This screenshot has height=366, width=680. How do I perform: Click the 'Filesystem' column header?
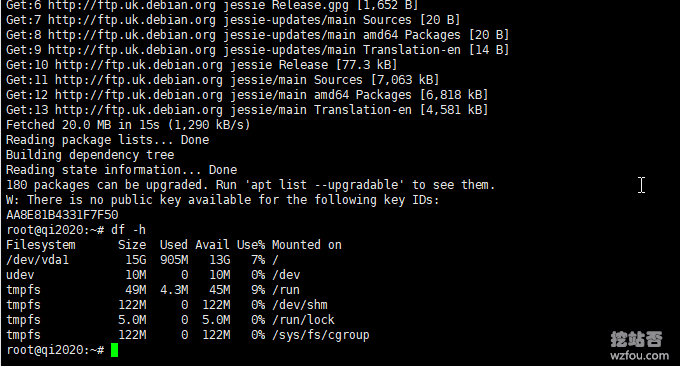click(41, 245)
